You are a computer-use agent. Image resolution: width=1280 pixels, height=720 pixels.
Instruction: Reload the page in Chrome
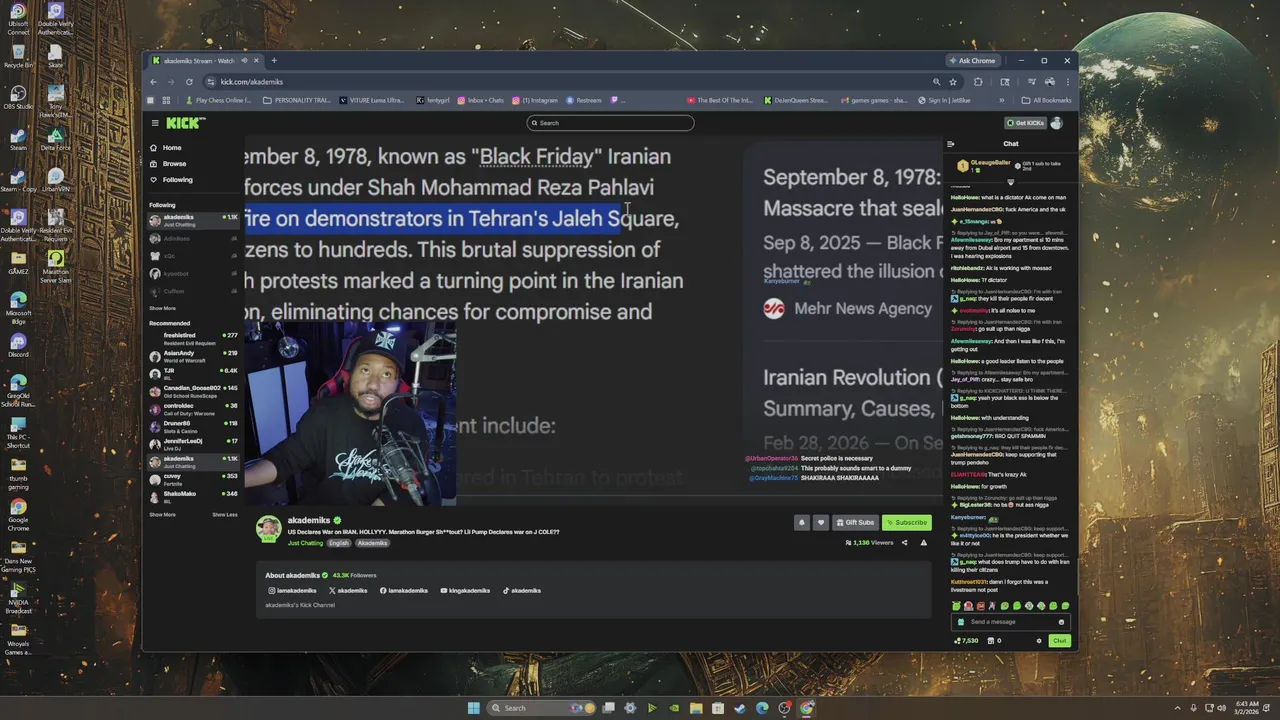tap(189, 82)
